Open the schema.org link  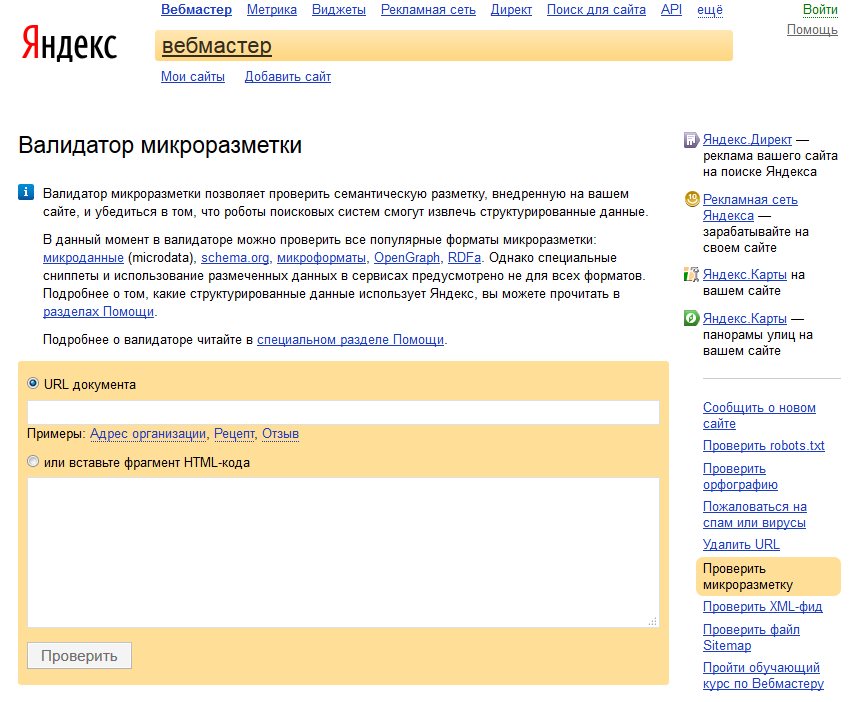pyautogui.click(x=235, y=257)
